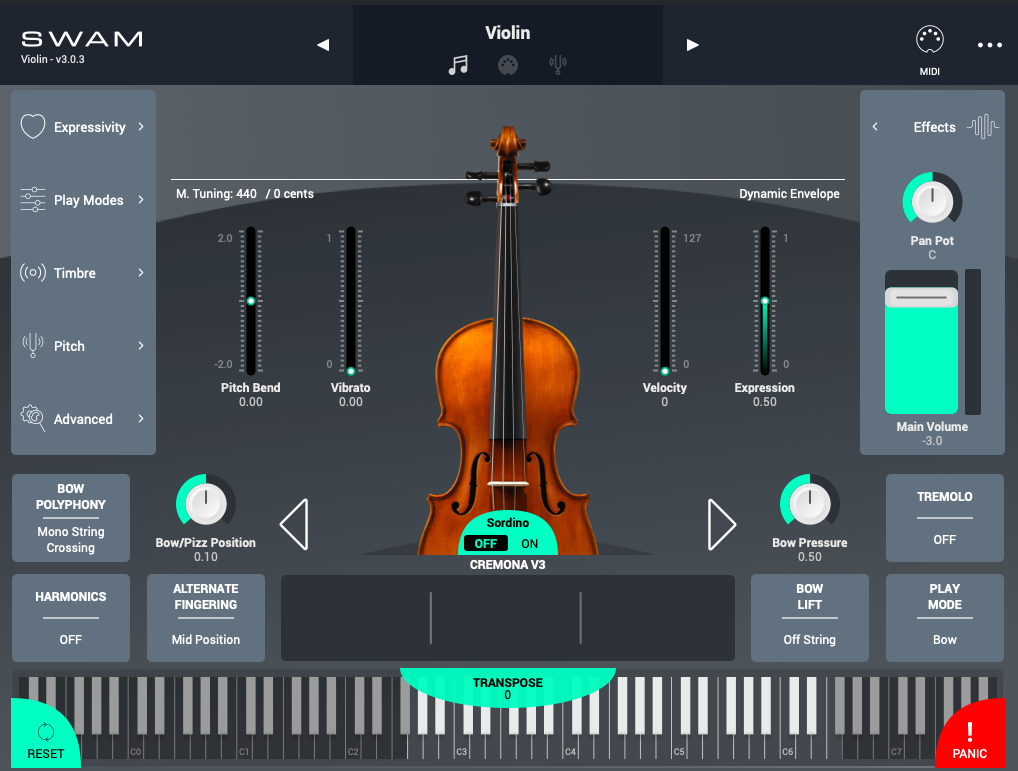Open the Timbre menu item

(x=83, y=273)
